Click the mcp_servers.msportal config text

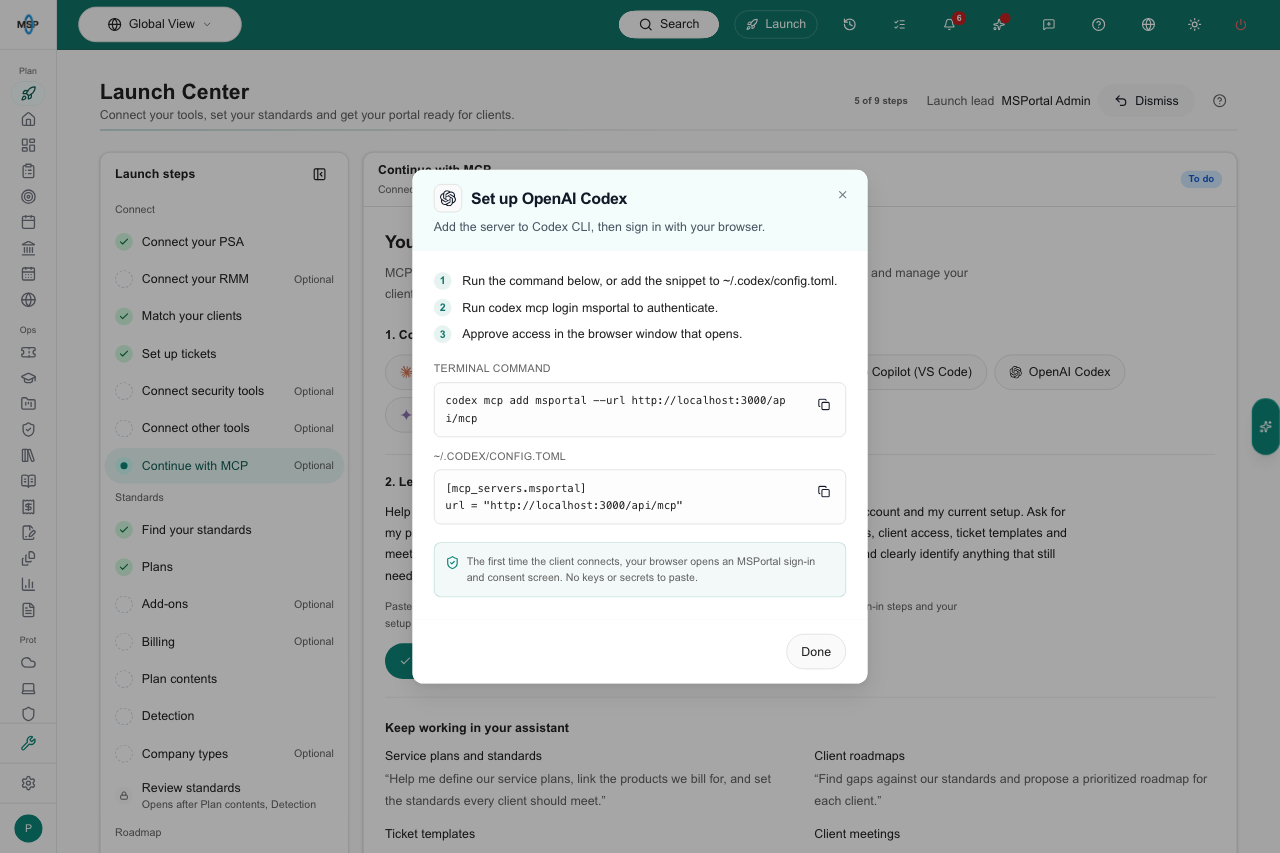[516, 488]
